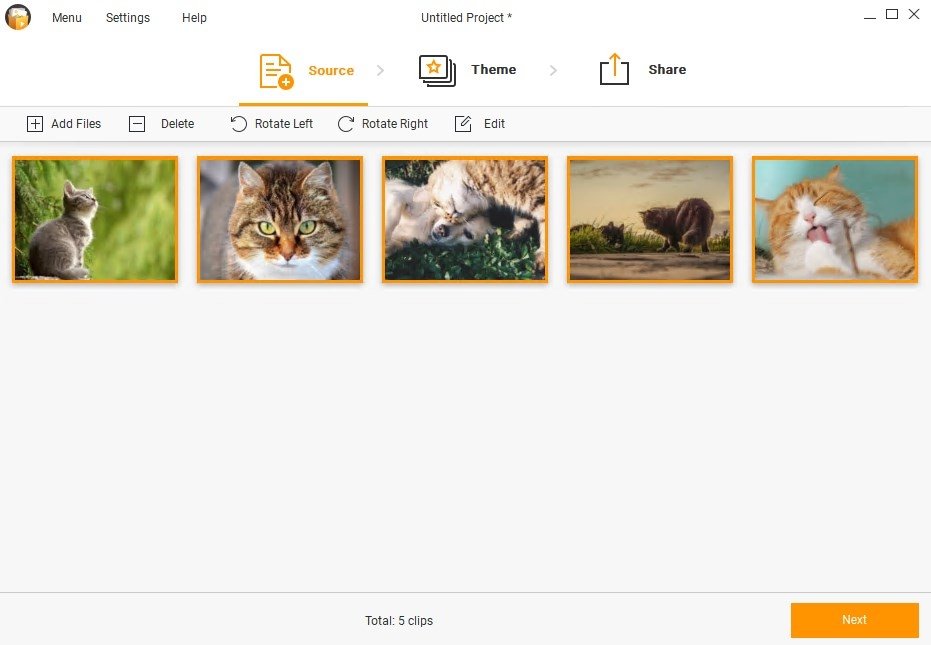931x645 pixels.
Task: Close the application window
Action: tap(914, 14)
